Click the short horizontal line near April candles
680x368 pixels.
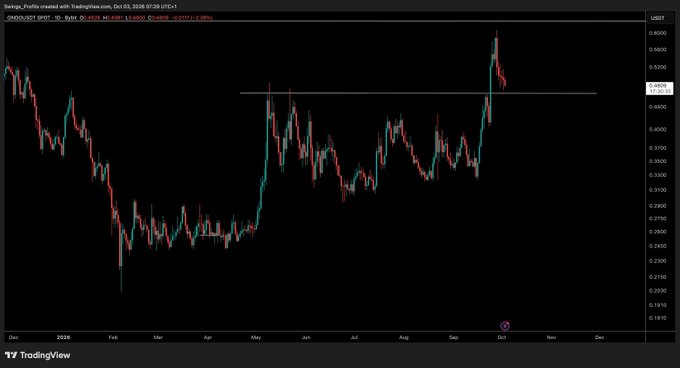pos(212,235)
